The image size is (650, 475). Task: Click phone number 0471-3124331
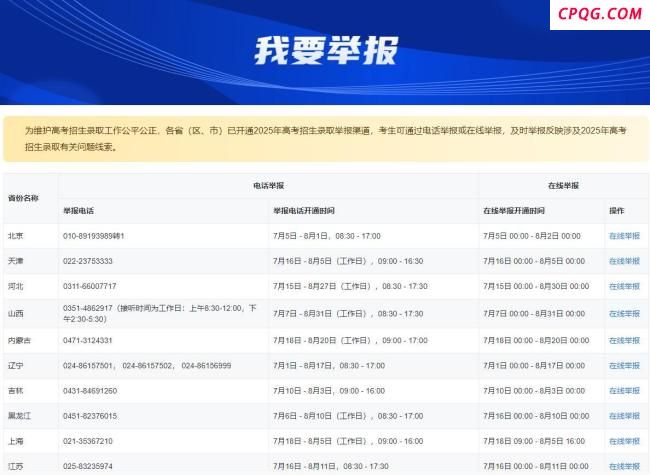click(x=87, y=341)
